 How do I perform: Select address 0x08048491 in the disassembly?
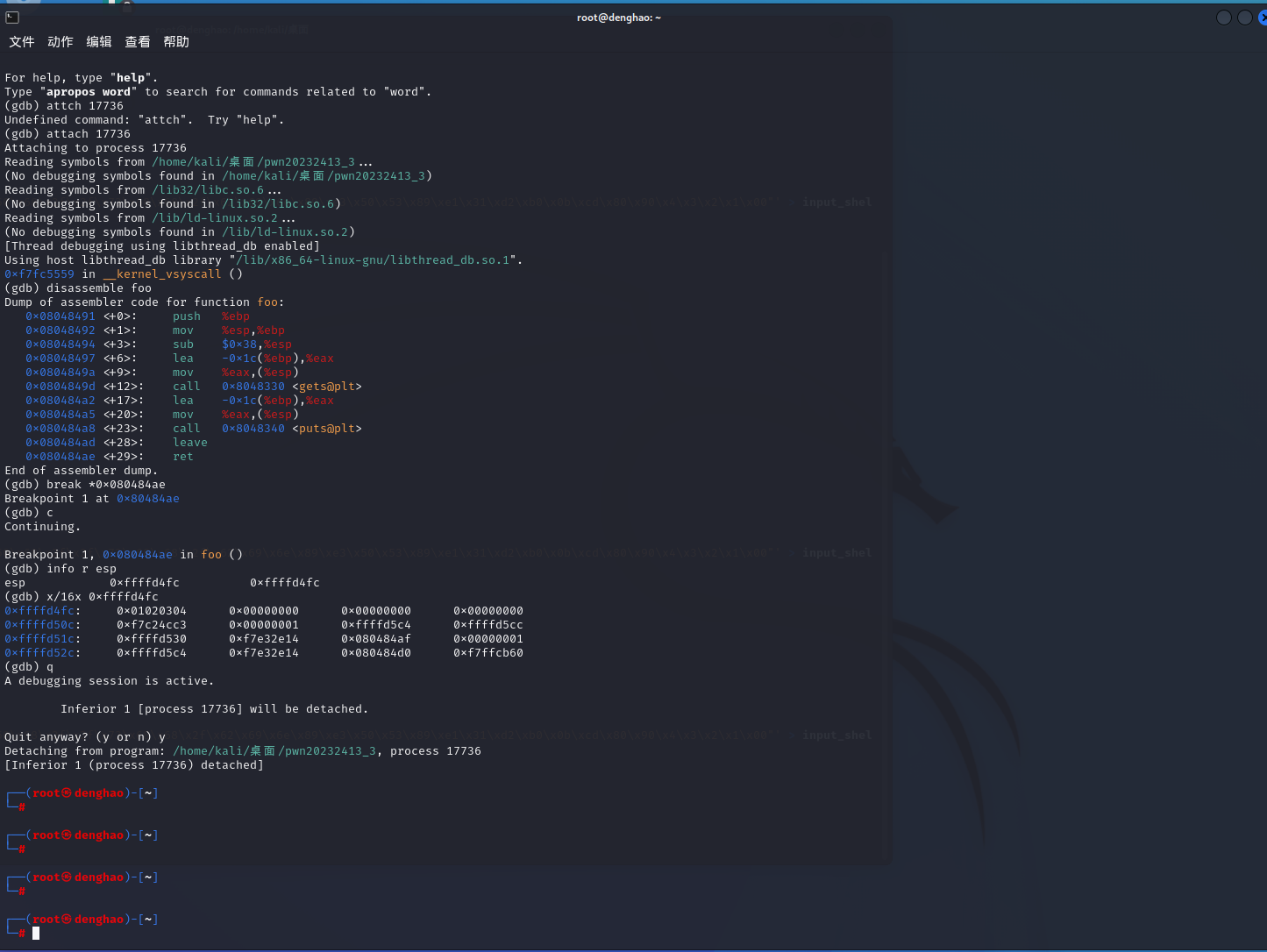61,316
